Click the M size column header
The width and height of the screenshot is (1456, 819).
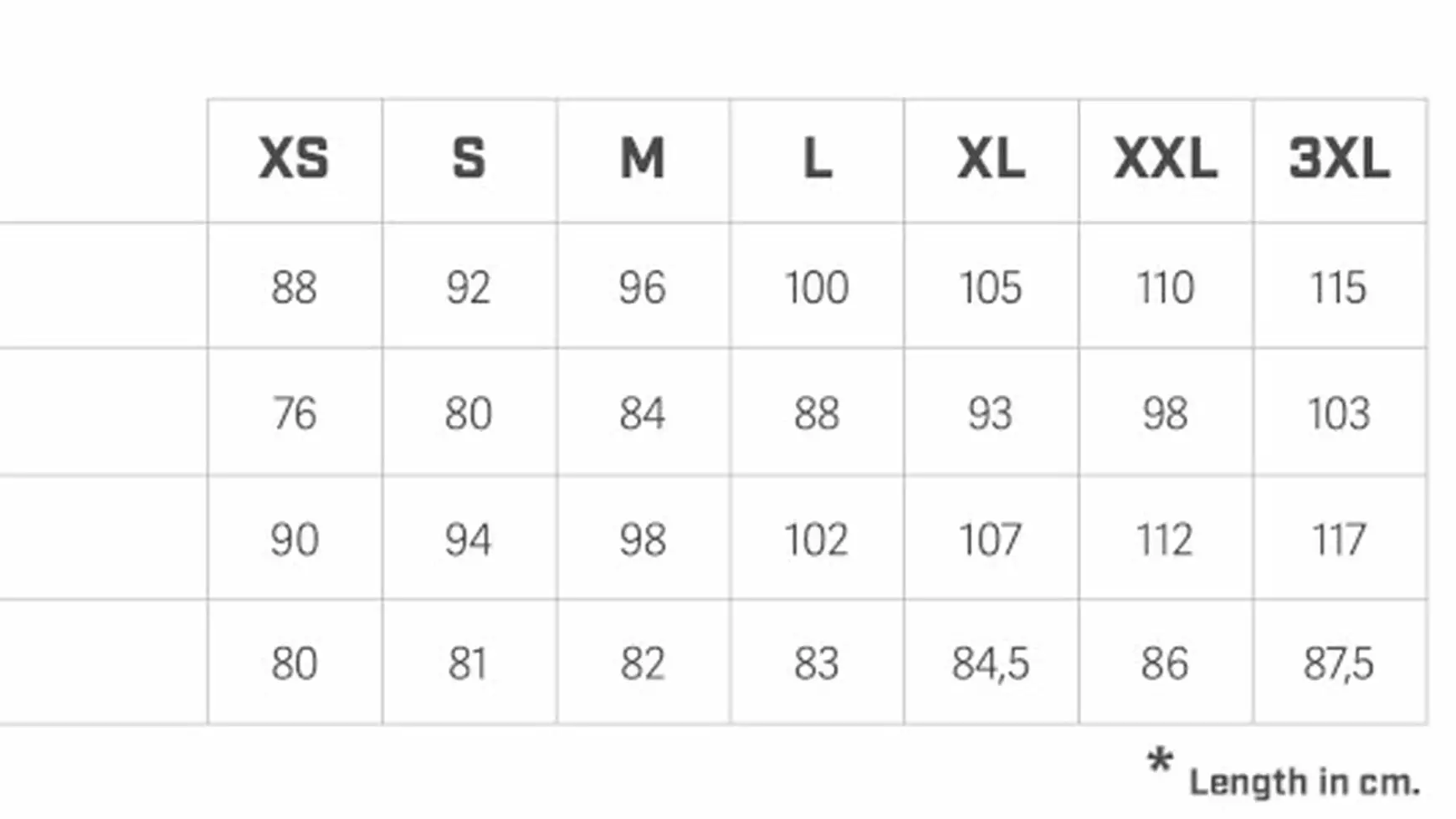[x=643, y=159]
